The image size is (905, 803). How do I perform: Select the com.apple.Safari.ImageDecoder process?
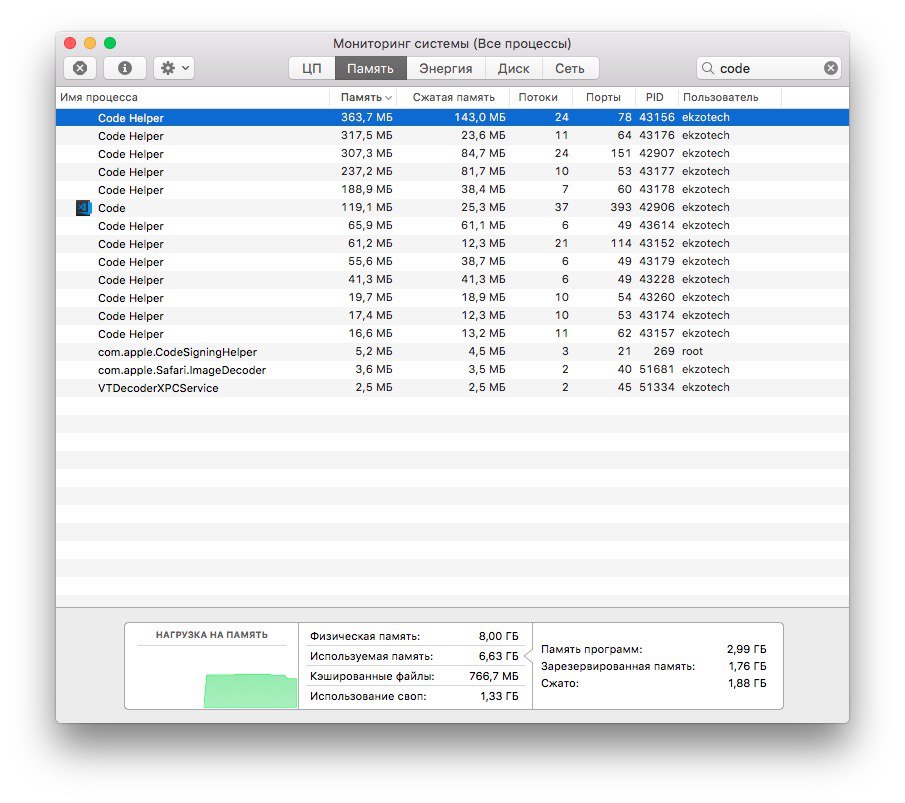pyautogui.click(x=452, y=369)
